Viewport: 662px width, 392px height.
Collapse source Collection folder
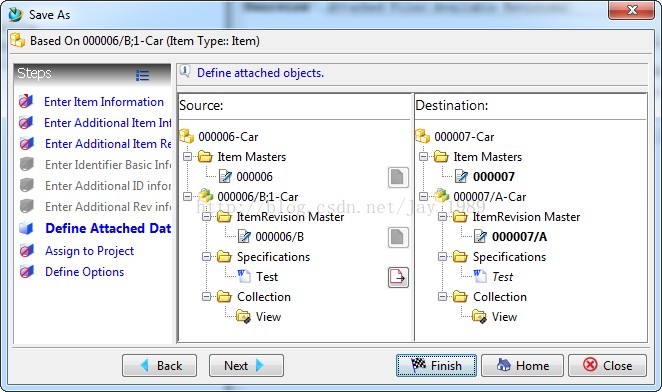coord(206,297)
